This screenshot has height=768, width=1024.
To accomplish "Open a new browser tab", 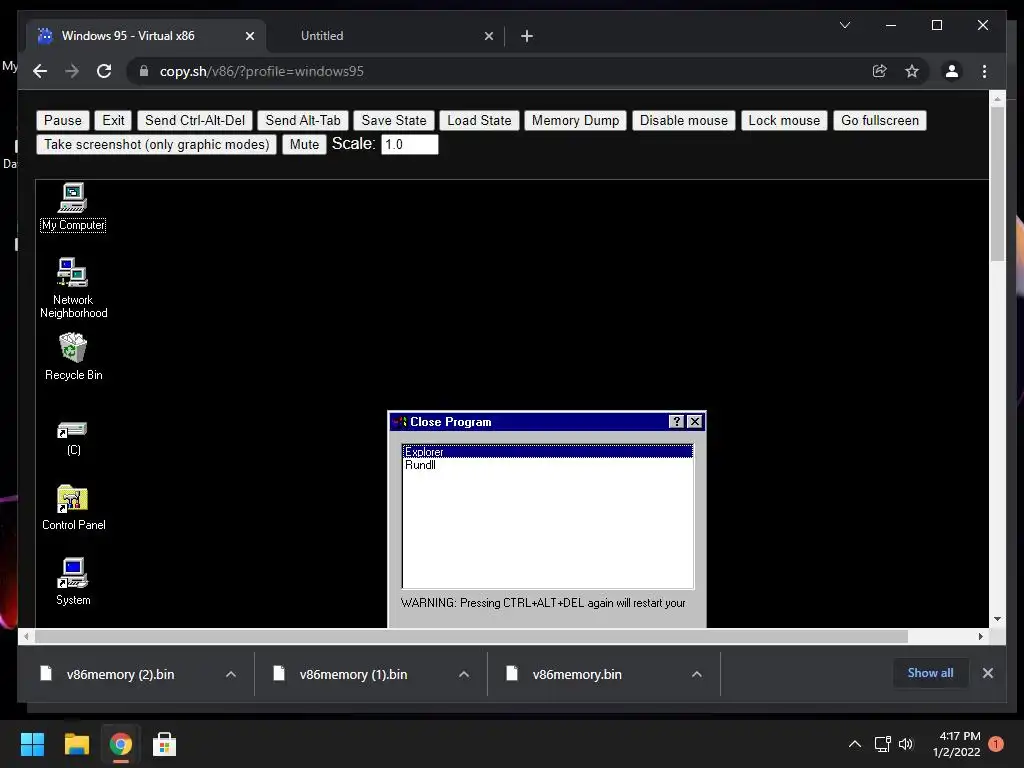I will (527, 36).
